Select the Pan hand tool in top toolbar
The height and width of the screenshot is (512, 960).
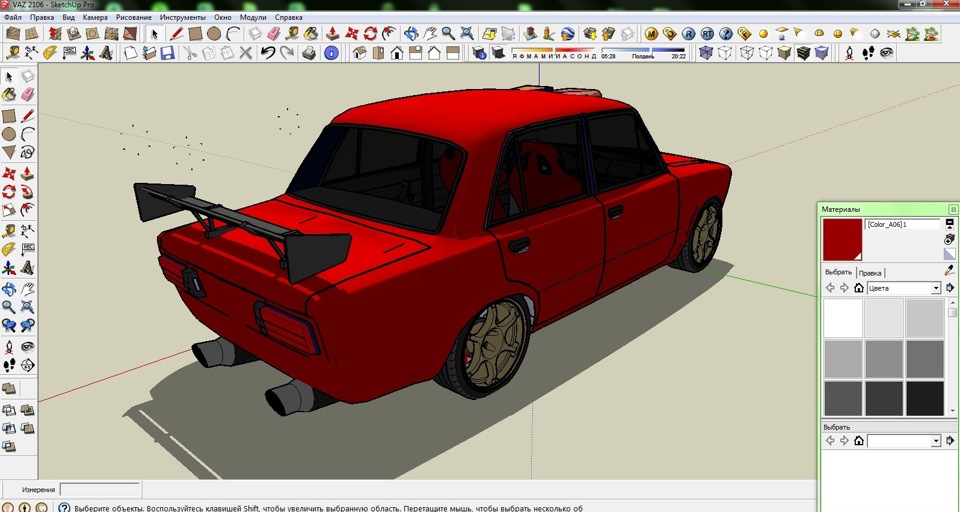point(430,33)
